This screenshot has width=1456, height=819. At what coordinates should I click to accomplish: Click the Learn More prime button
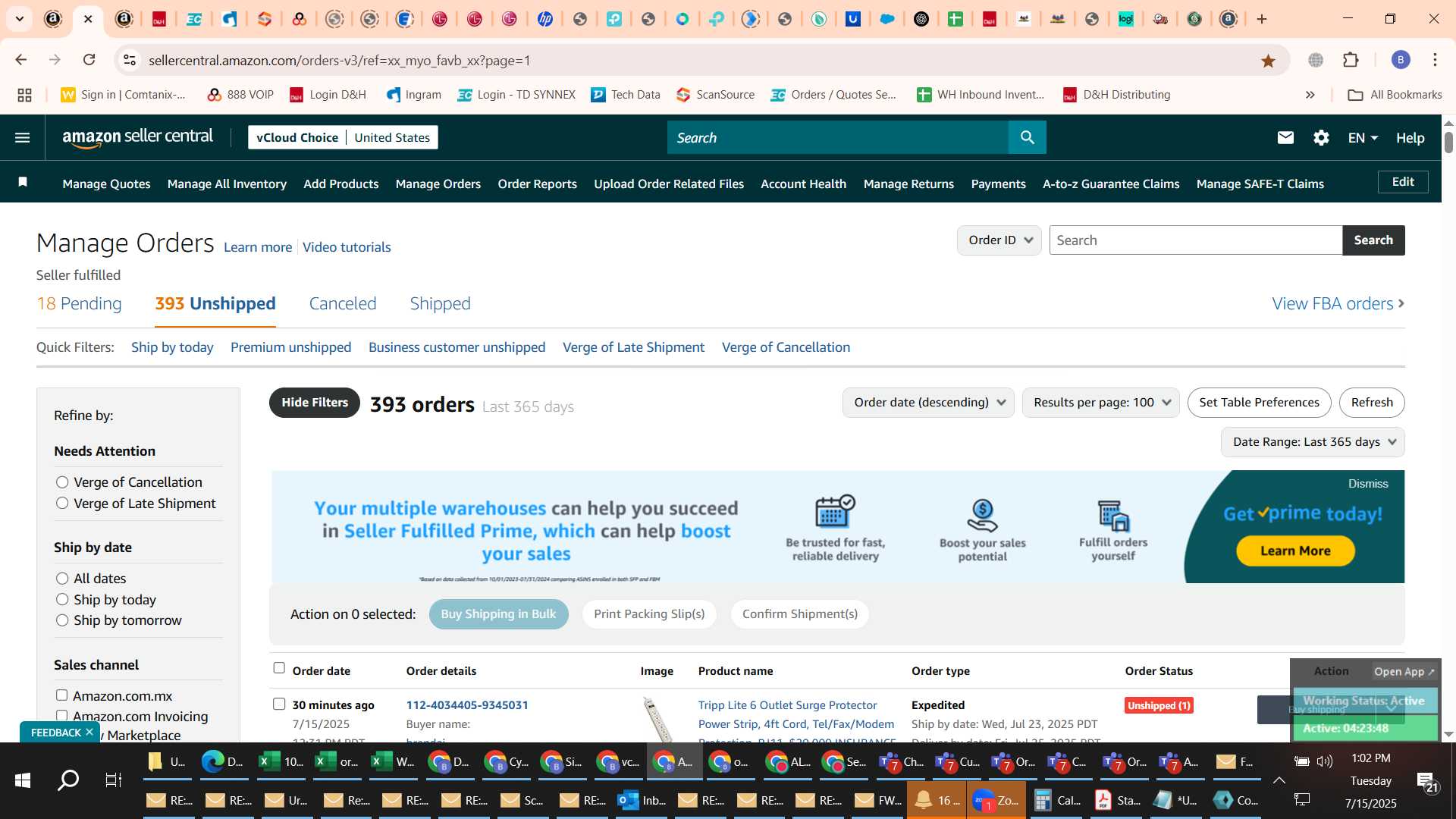(x=1295, y=551)
